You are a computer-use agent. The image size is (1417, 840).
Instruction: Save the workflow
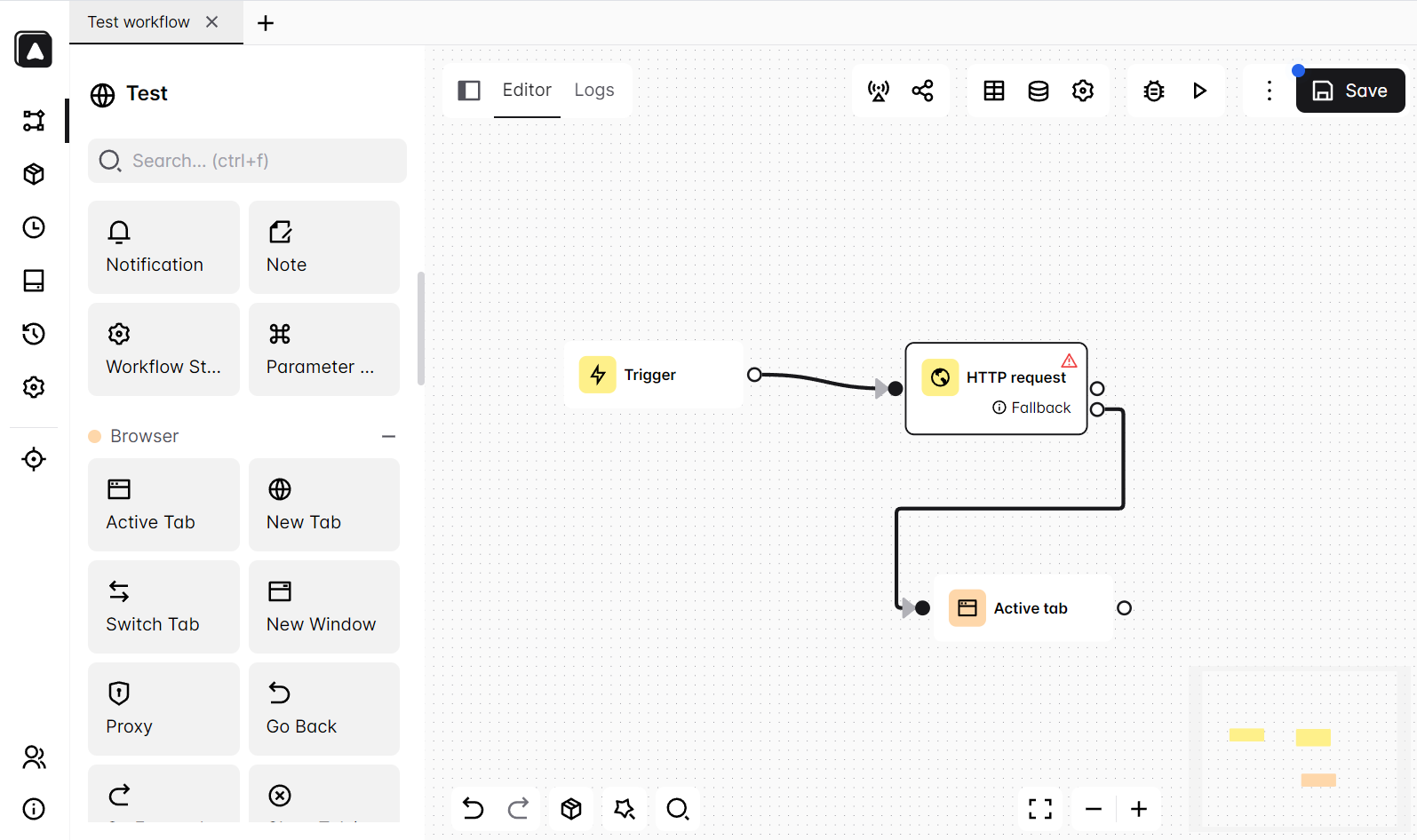coord(1350,91)
